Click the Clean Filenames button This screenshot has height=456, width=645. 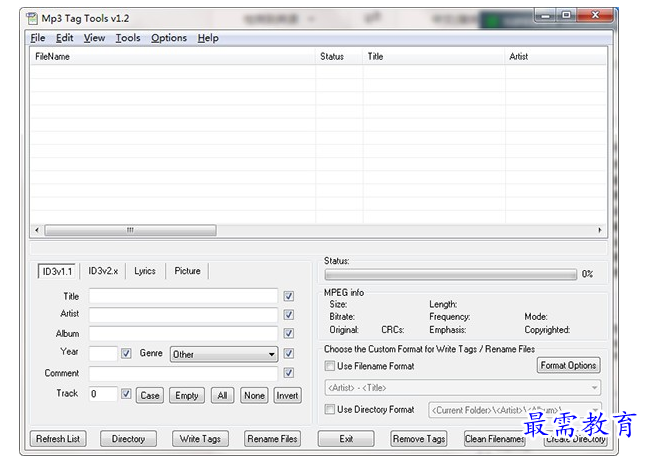494,439
